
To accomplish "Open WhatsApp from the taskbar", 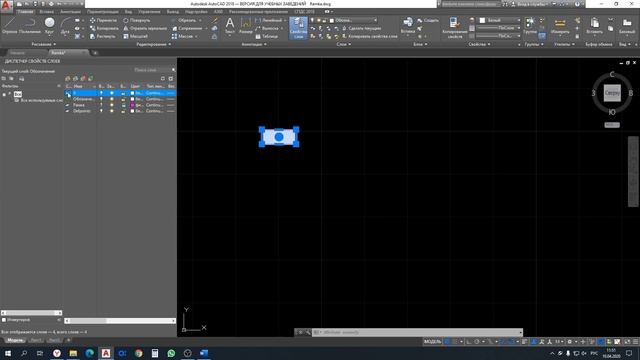I will [171, 353].
